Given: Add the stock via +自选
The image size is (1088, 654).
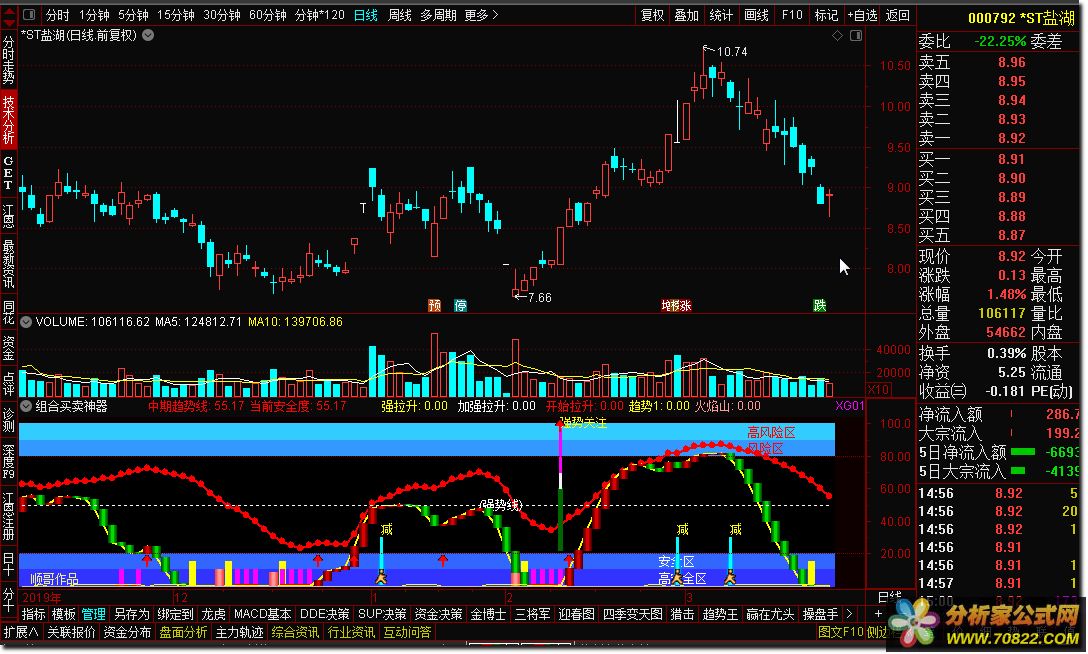Looking at the screenshot, I should pyautogui.click(x=862, y=15).
